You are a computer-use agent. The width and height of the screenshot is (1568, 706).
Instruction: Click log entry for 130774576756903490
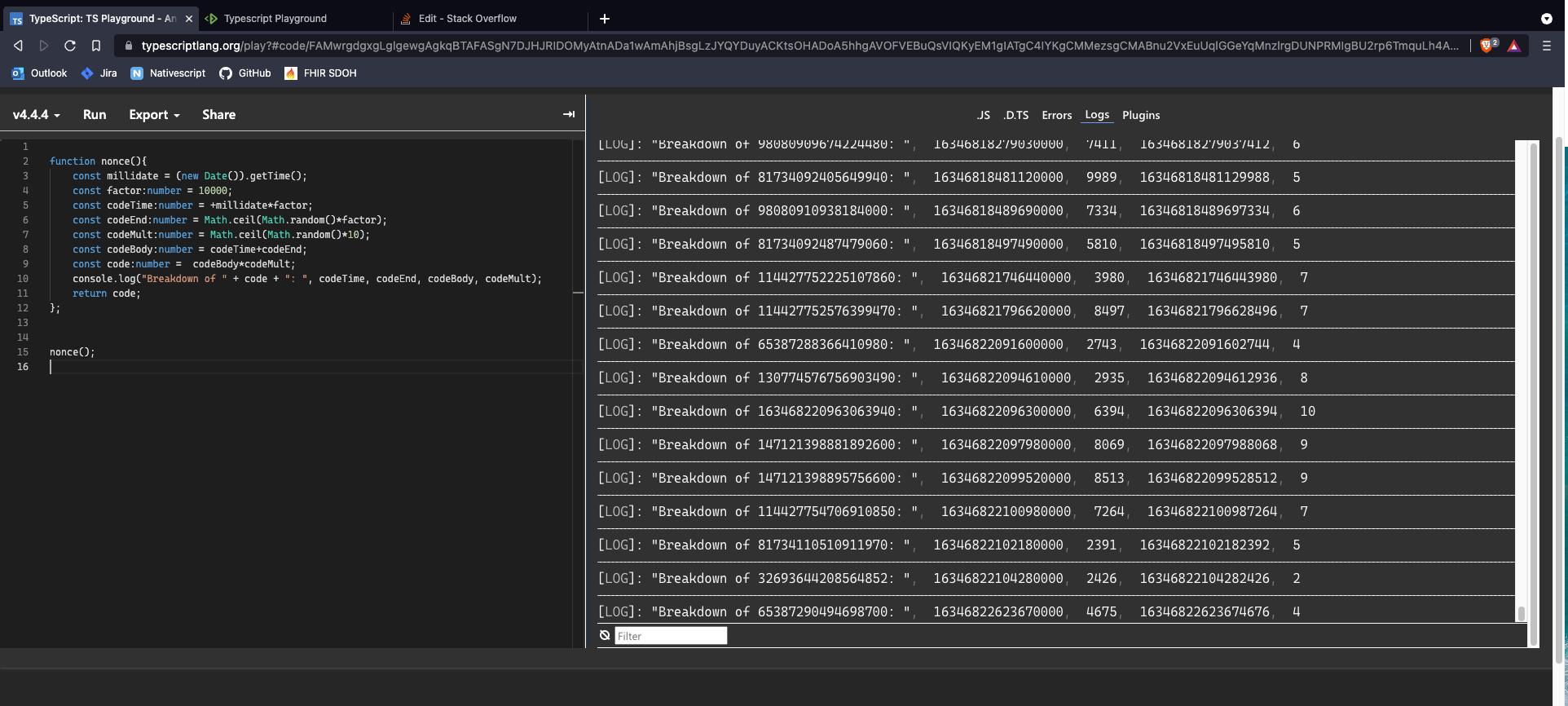[x=1055, y=378]
